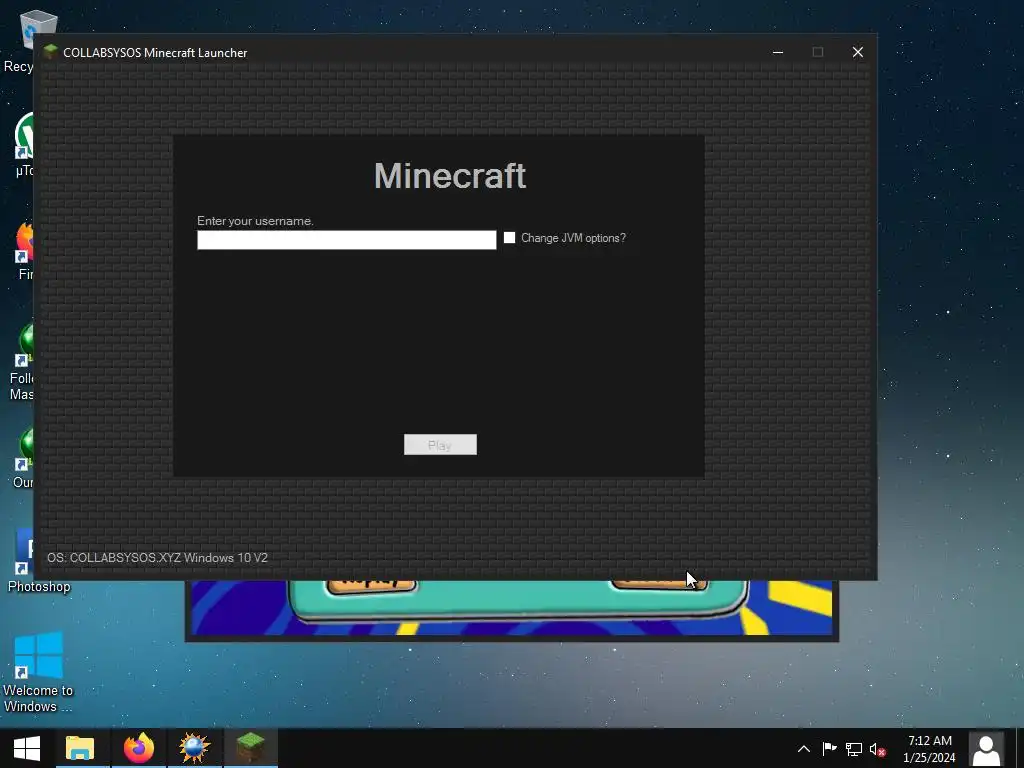
Task: Click the Change JVM options? label
Action: [573, 238]
